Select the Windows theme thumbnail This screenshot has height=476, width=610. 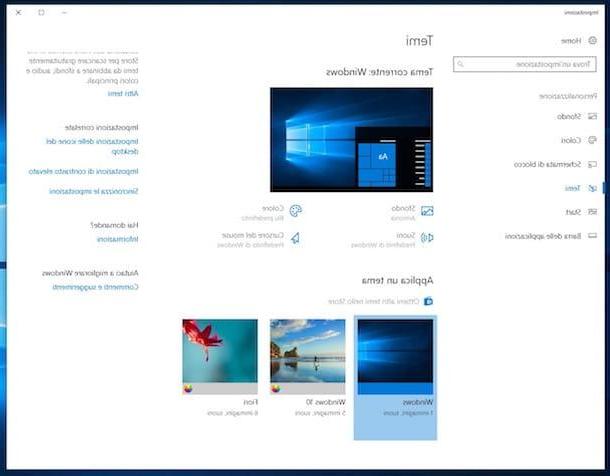click(395, 357)
